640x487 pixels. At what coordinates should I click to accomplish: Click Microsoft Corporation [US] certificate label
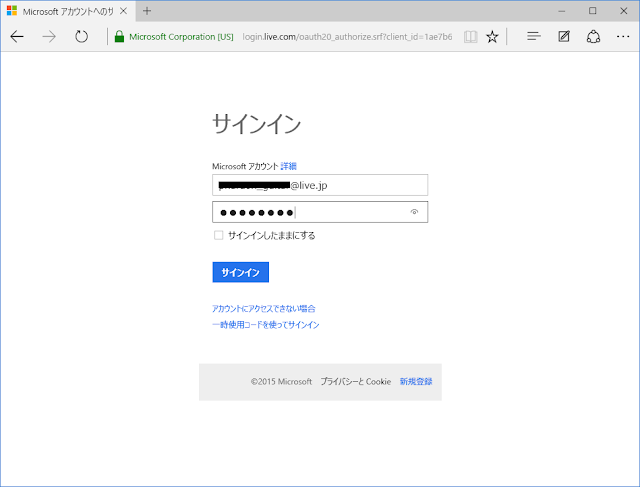pyautogui.click(x=181, y=37)
